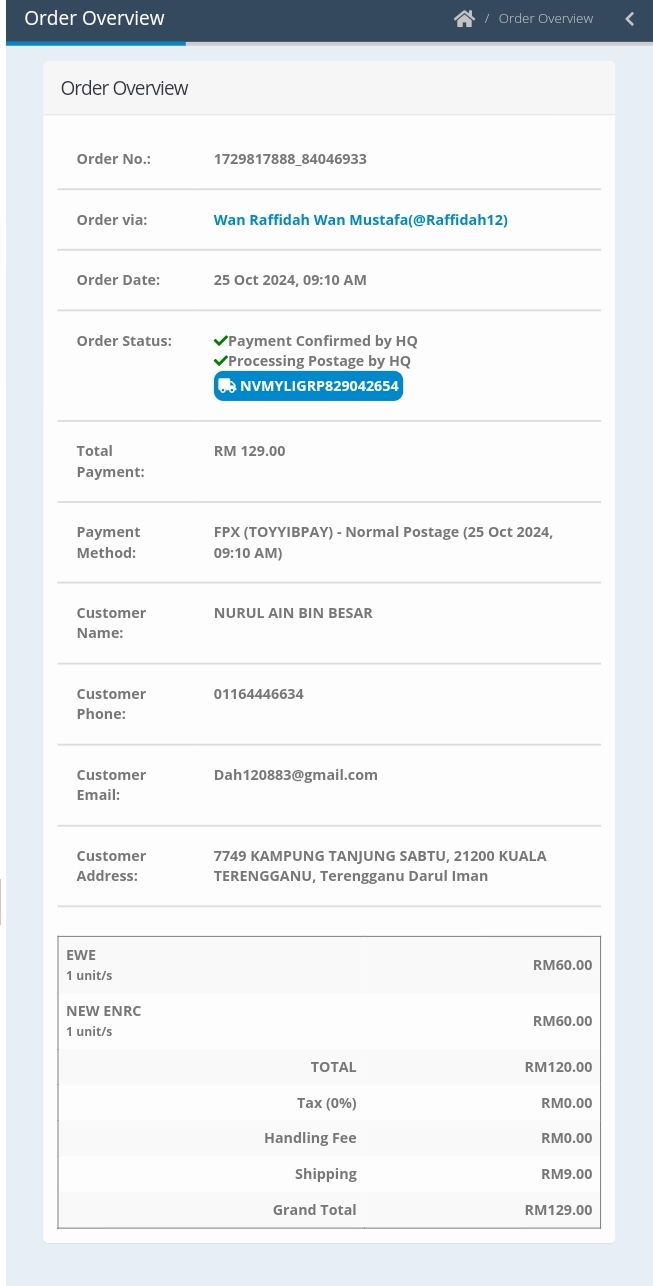Click Grand Total RM129.00 amount

point(558,1210)
